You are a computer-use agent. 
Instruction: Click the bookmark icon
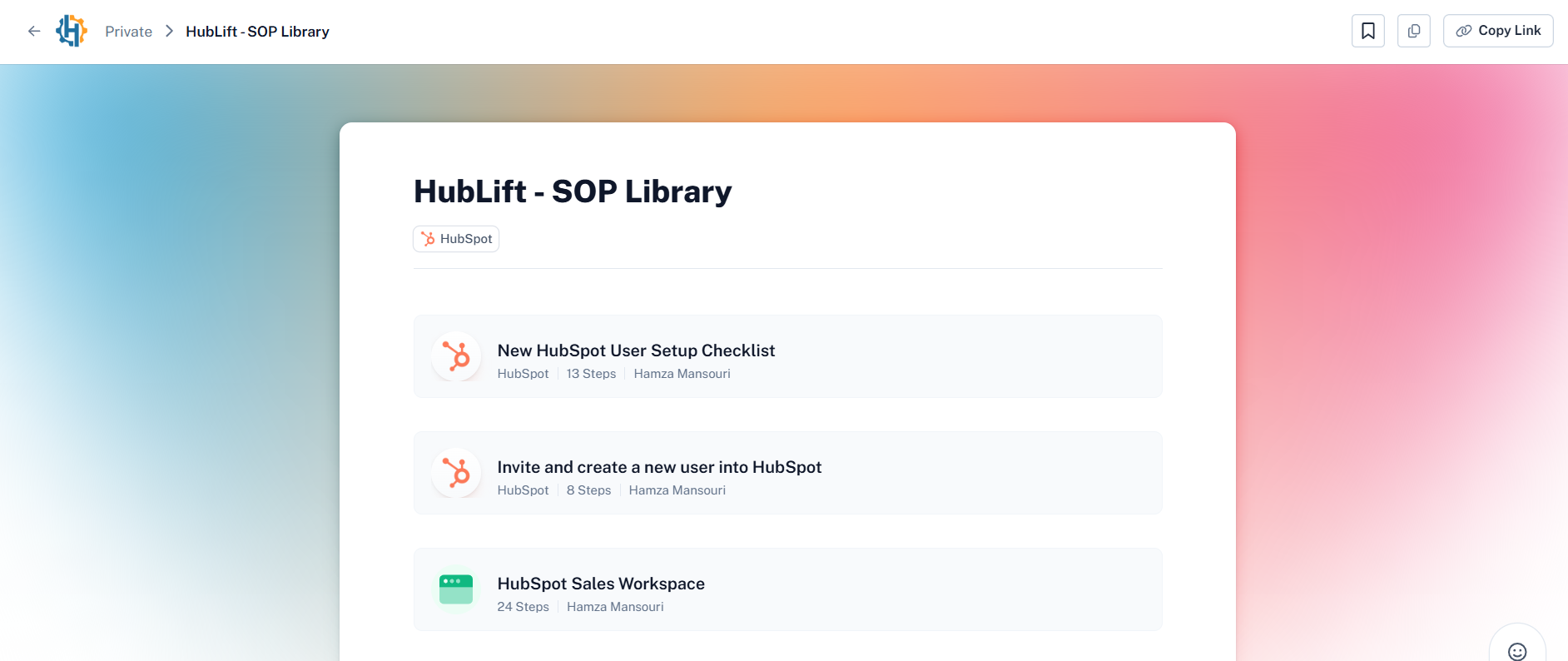[1367, 31]
